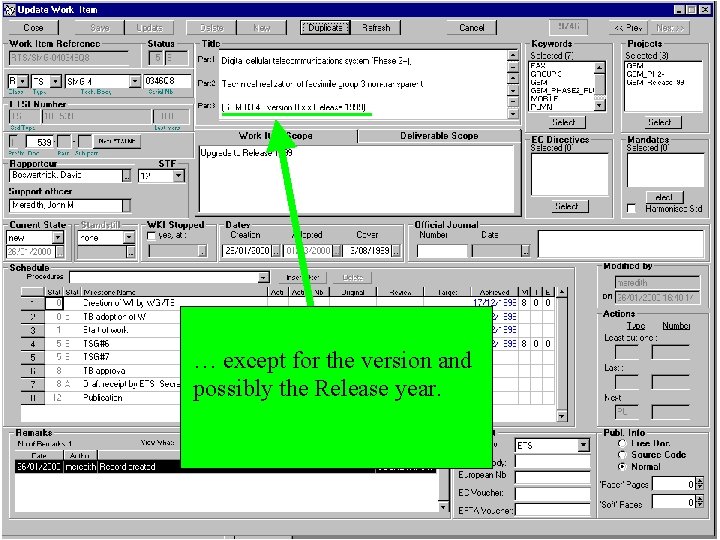The height and width of the screenshot is (540, 720).
Task: Open the WKI Stopped date picker button
Action: click(202, 251)
